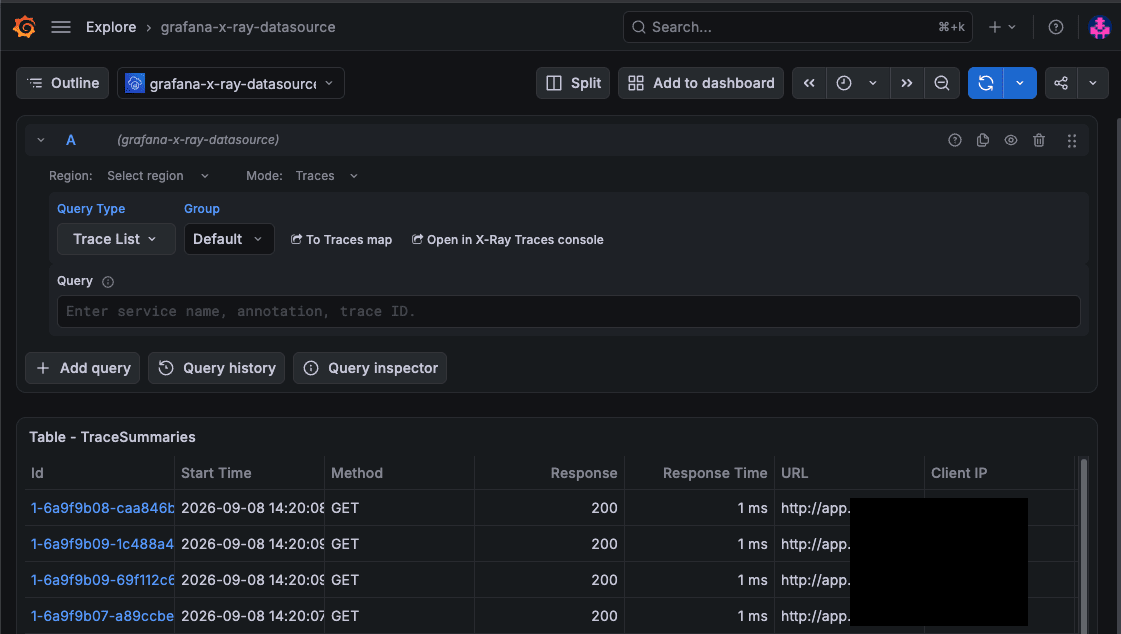Open trace 1-6a9f9b09-1c488a4
This screenshot has height=634, width=1121.
(102, 544)
